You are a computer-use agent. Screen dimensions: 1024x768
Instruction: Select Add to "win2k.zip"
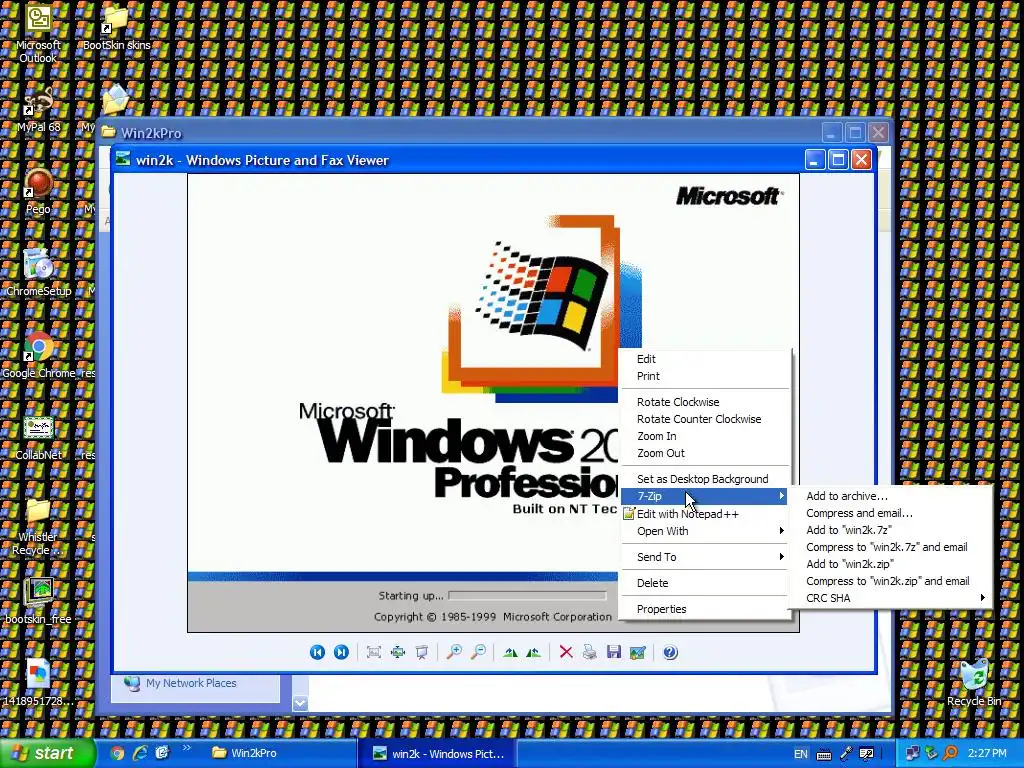[x=890, y=564]
